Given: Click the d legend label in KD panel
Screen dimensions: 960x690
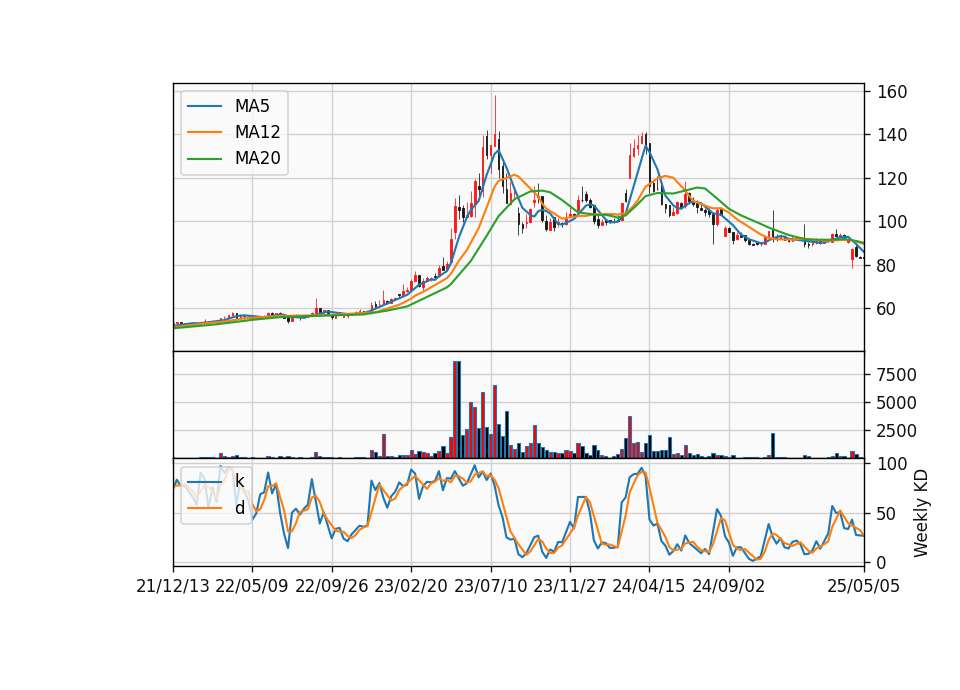Looking at the screenshot, I should click(x=239, y=508).
